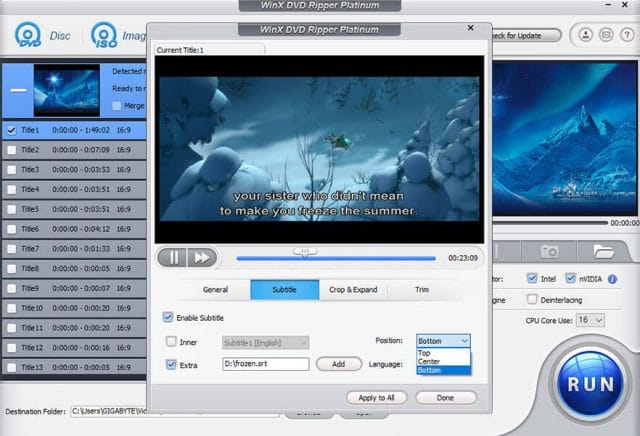Click the fast forward button
640x436 pixels.
[201, 257]
